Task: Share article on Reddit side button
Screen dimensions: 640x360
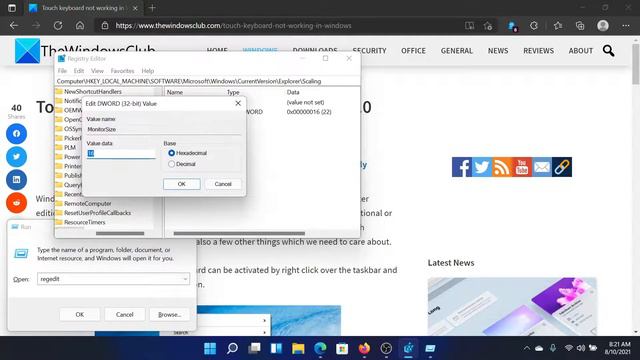Action: pyautogui.click(x=16, y=203)
